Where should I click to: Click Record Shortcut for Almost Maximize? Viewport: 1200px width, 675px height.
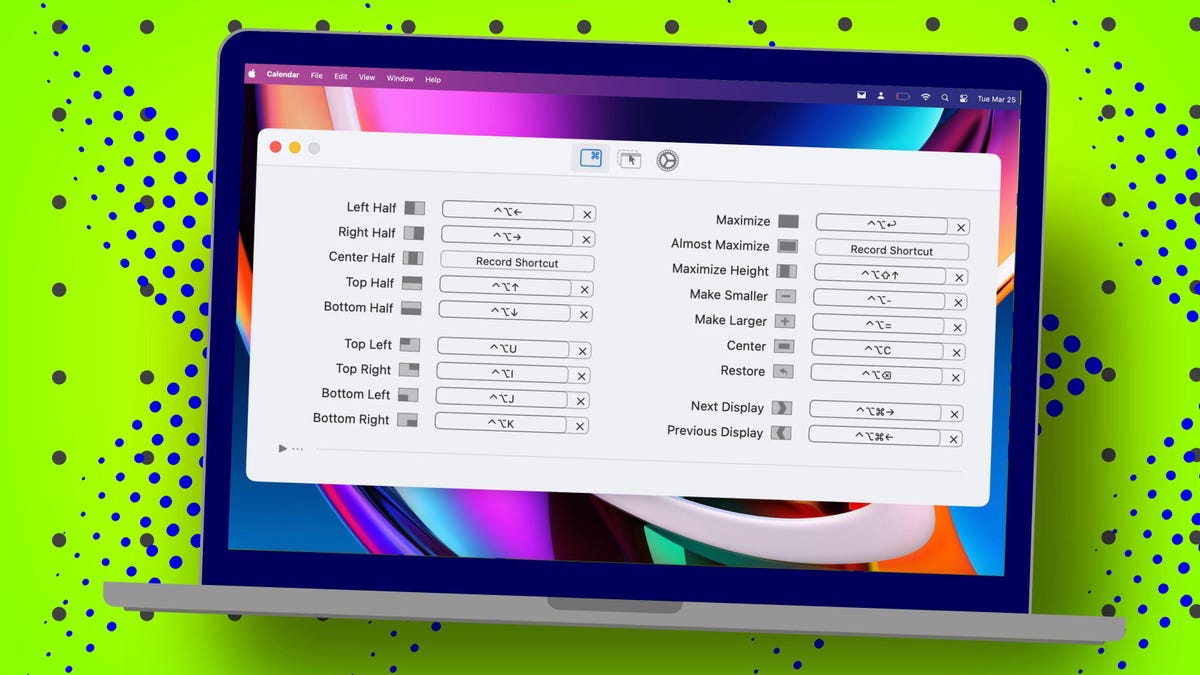pos(891,250)
